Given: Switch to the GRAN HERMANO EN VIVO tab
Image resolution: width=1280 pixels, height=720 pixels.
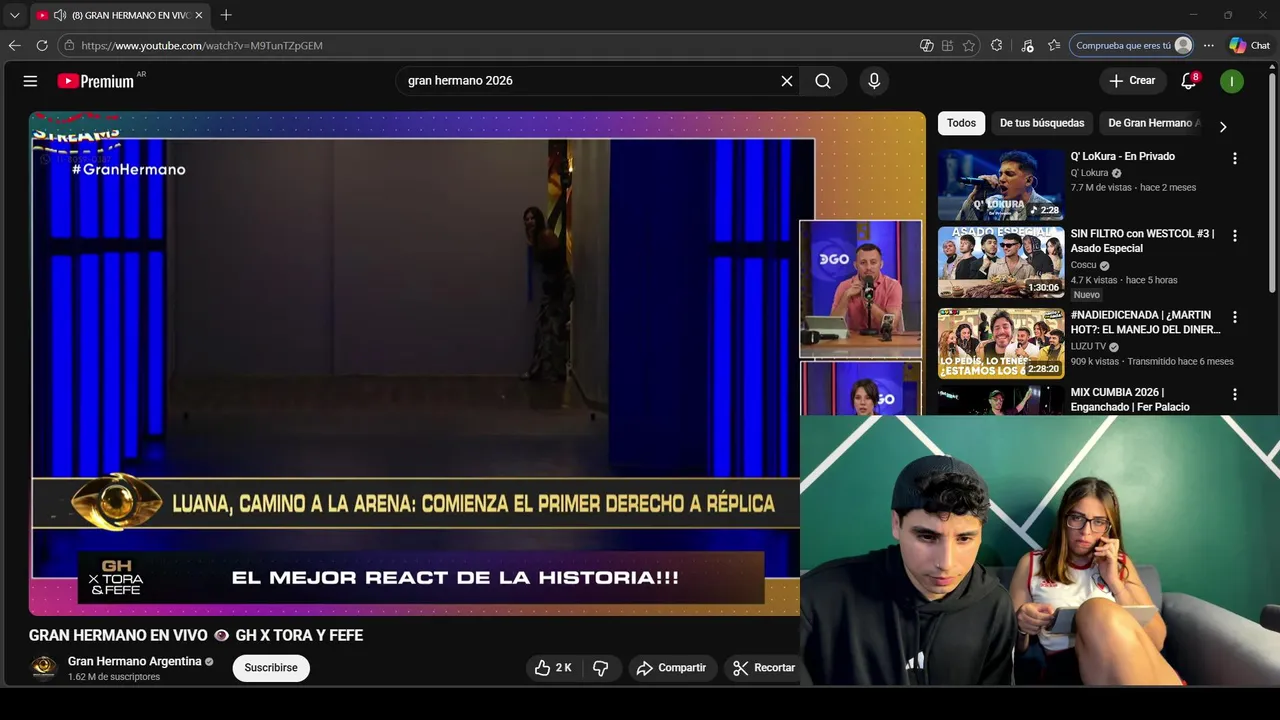Looking at the screenshot, I should pyautogui.click(x=120, y=15).
